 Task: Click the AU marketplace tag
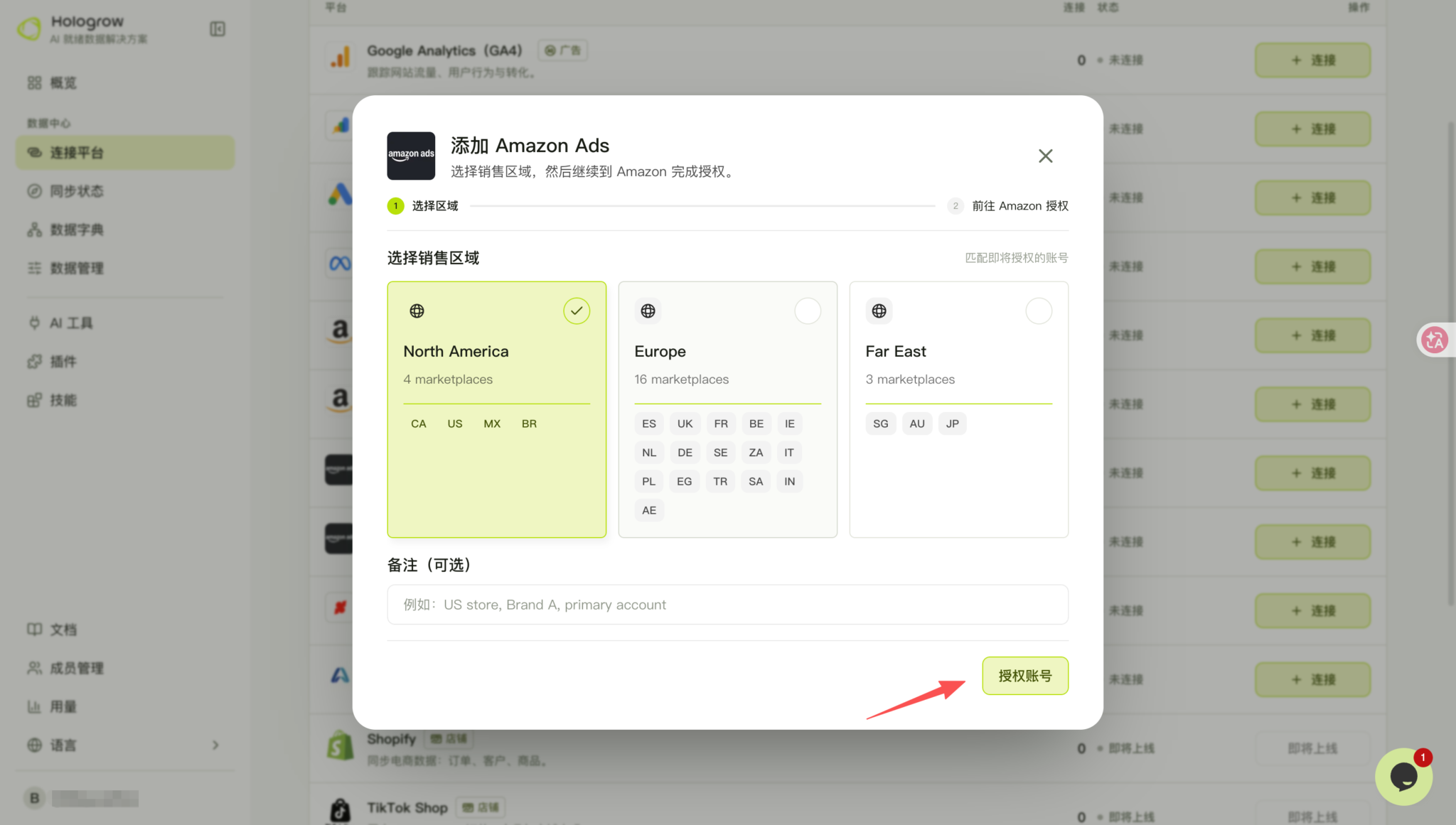pos(917,424)
